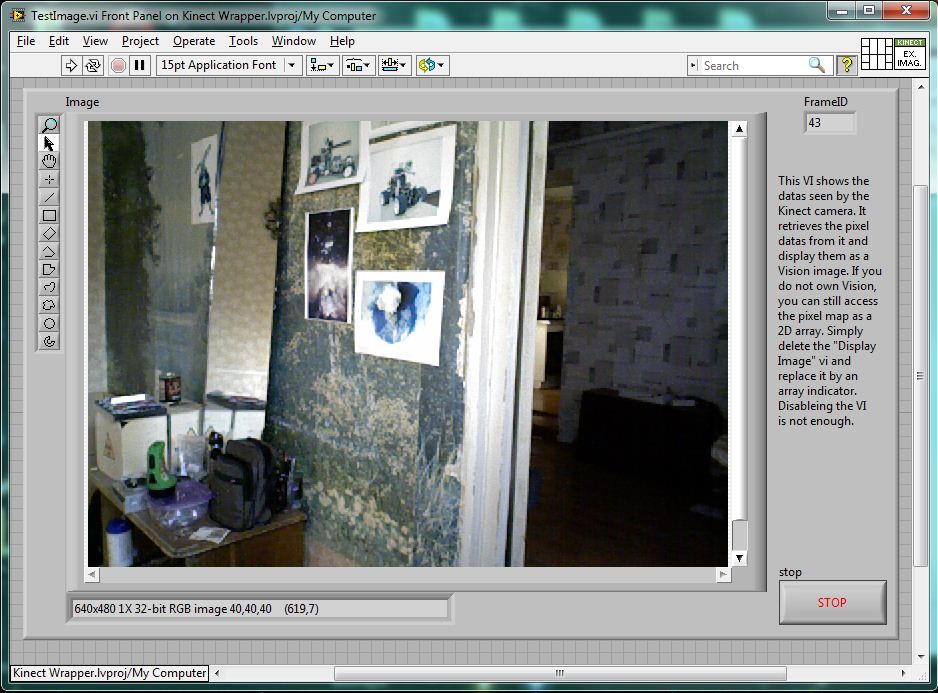Image resolution: width=938 pixels, height=693 pixels.
Task: Open the Tools menu
Action: click(x=243, y=41)
